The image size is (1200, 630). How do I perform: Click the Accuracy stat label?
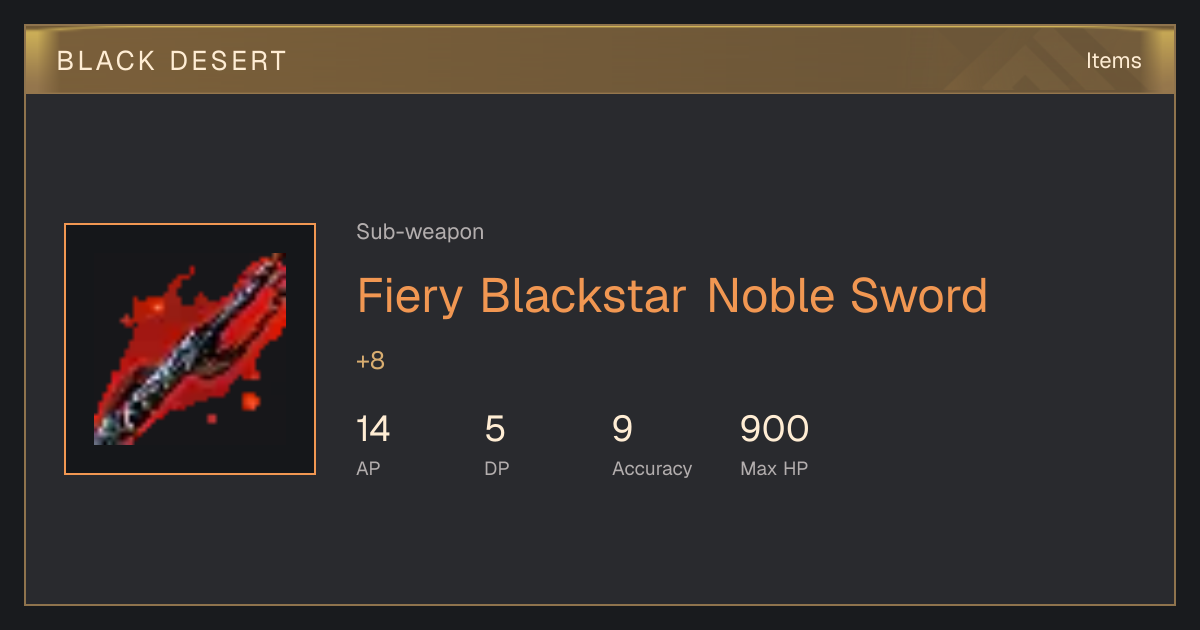(x=652, y=468)
